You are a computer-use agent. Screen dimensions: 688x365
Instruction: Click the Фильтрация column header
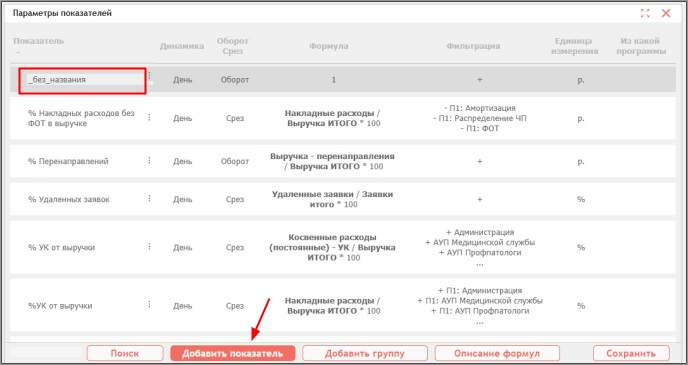(x=473, y=46)
